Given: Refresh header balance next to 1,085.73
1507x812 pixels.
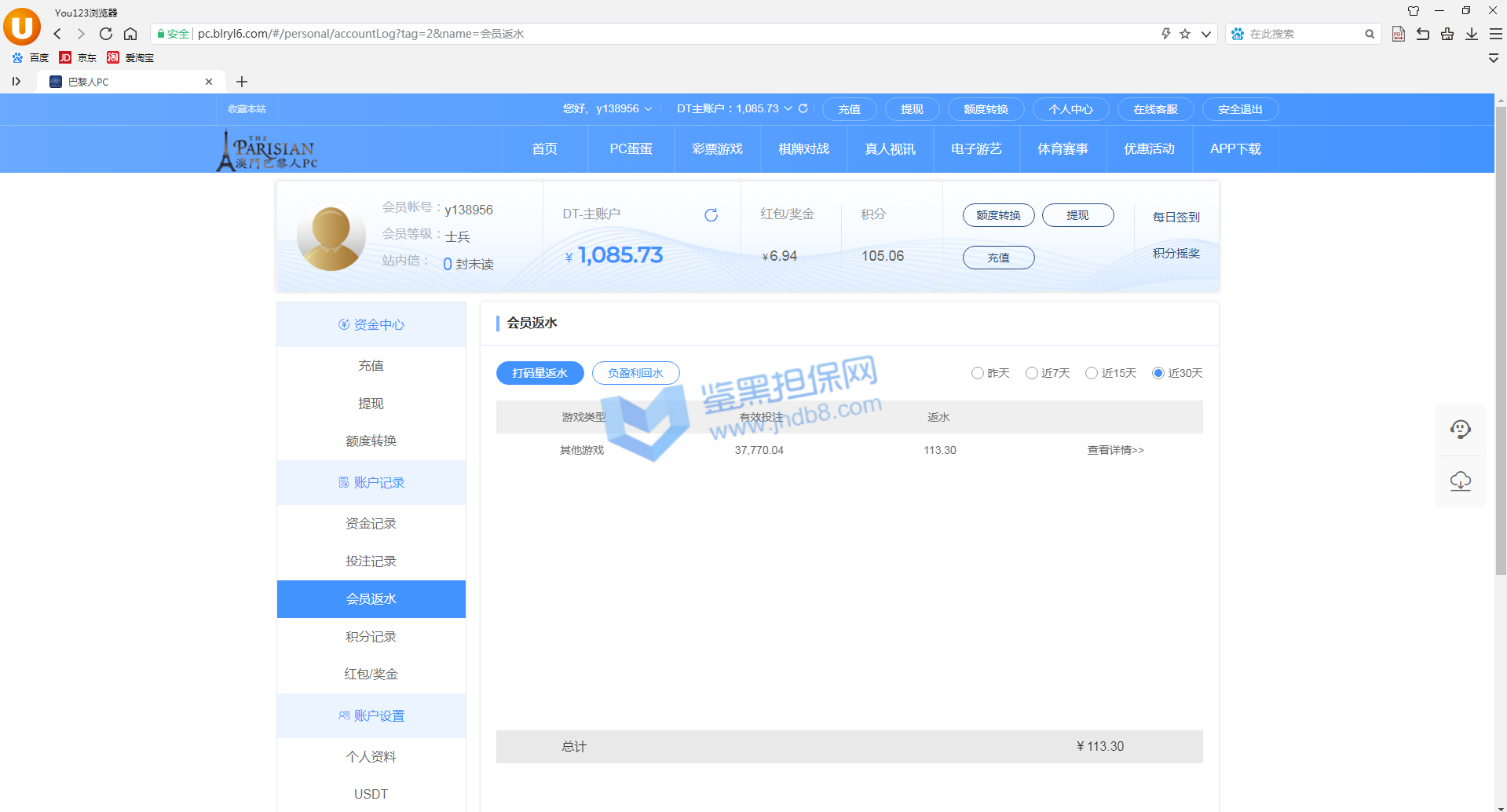Looking at the screenshot, I should tap(803, 108).
